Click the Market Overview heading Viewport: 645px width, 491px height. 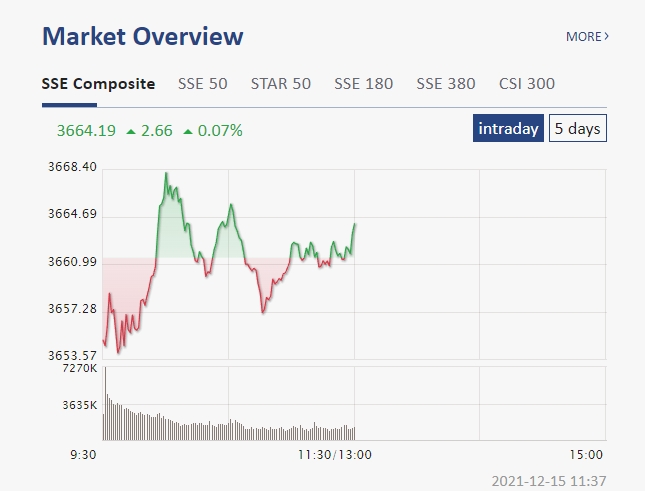[142, 37]
